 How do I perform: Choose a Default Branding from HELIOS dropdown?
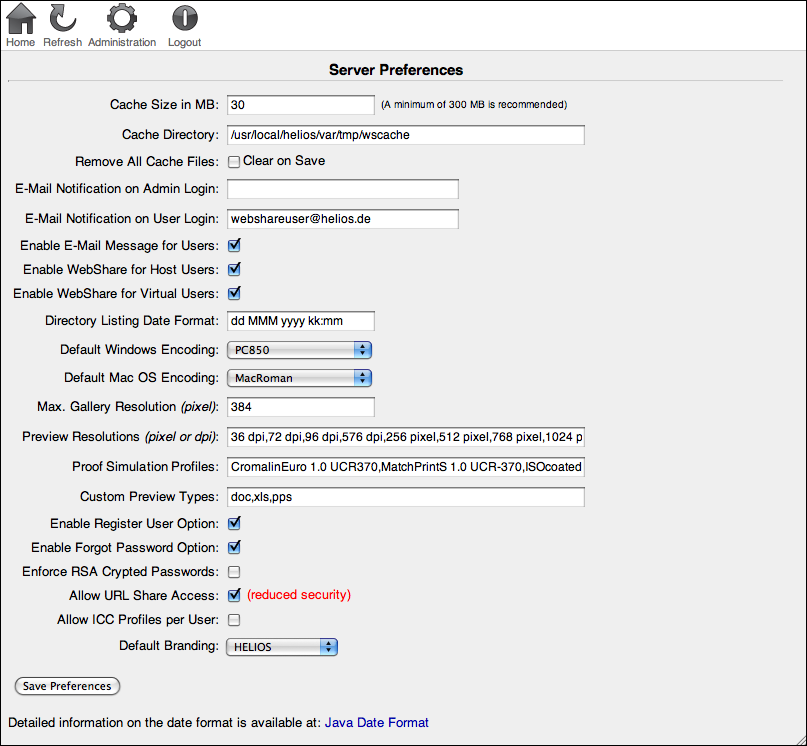282,647
